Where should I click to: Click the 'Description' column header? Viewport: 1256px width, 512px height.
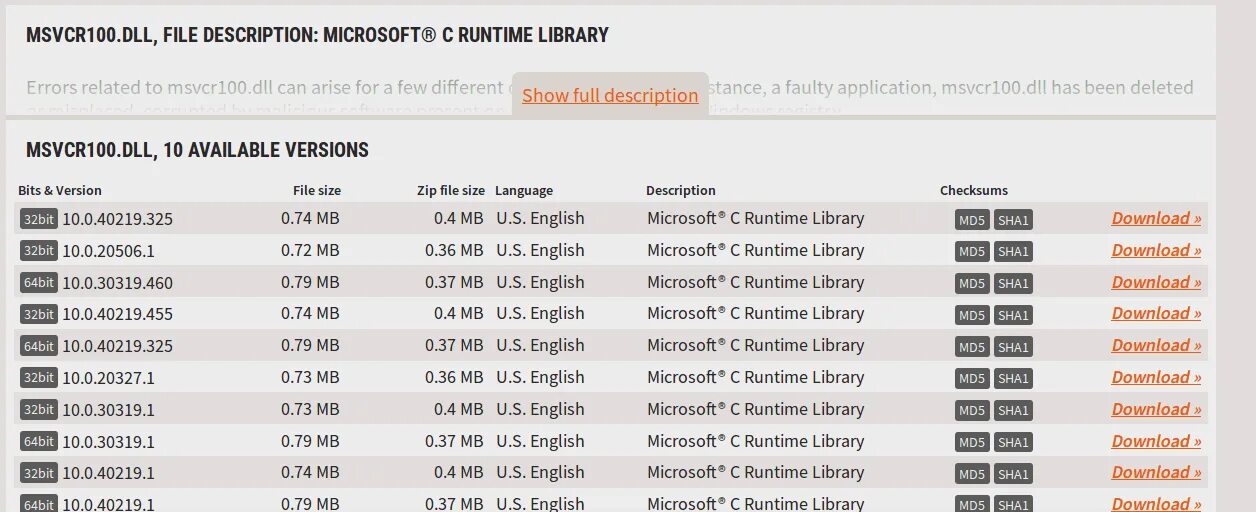681,190
